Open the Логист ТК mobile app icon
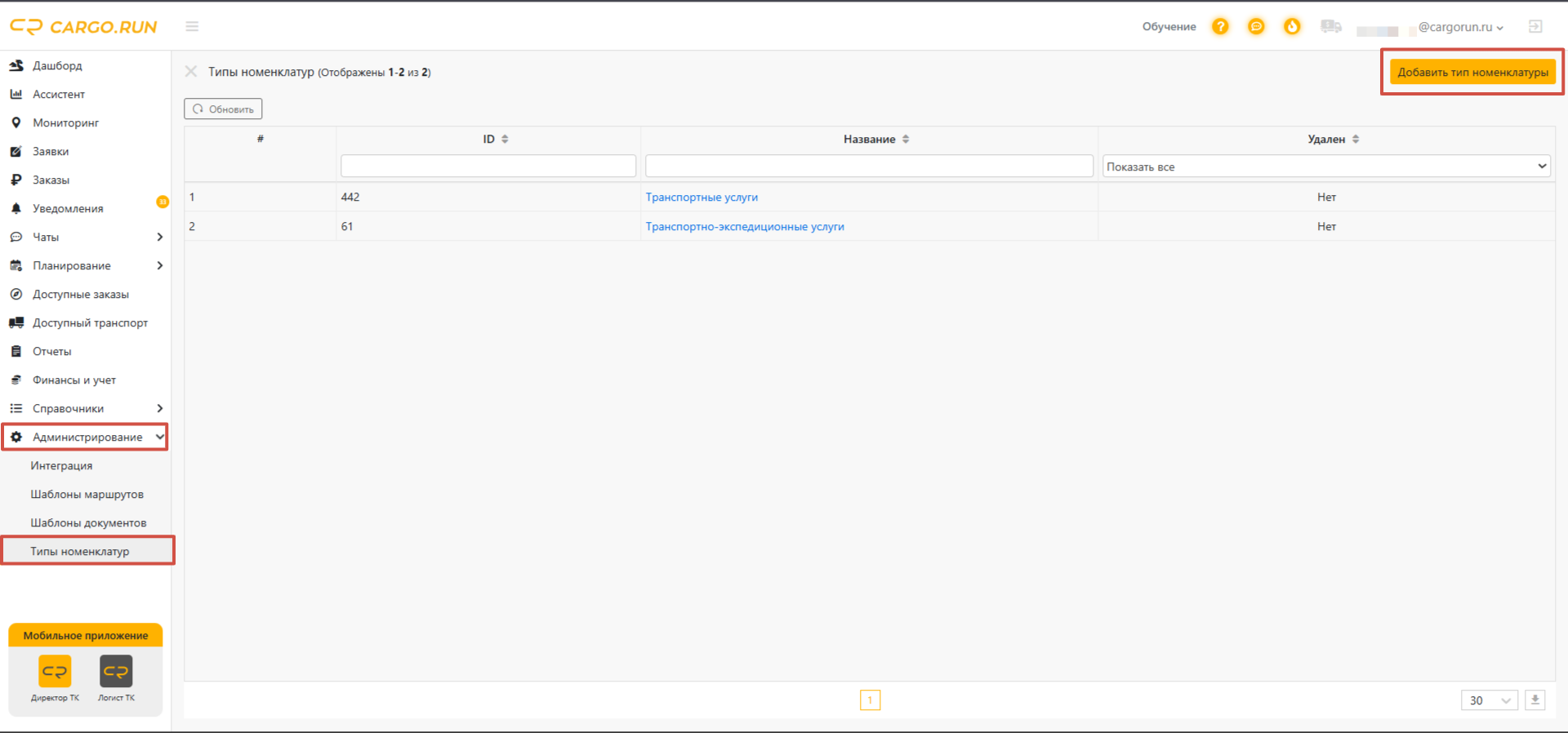Screen dimensions: 1568x733 click(116, 672)
